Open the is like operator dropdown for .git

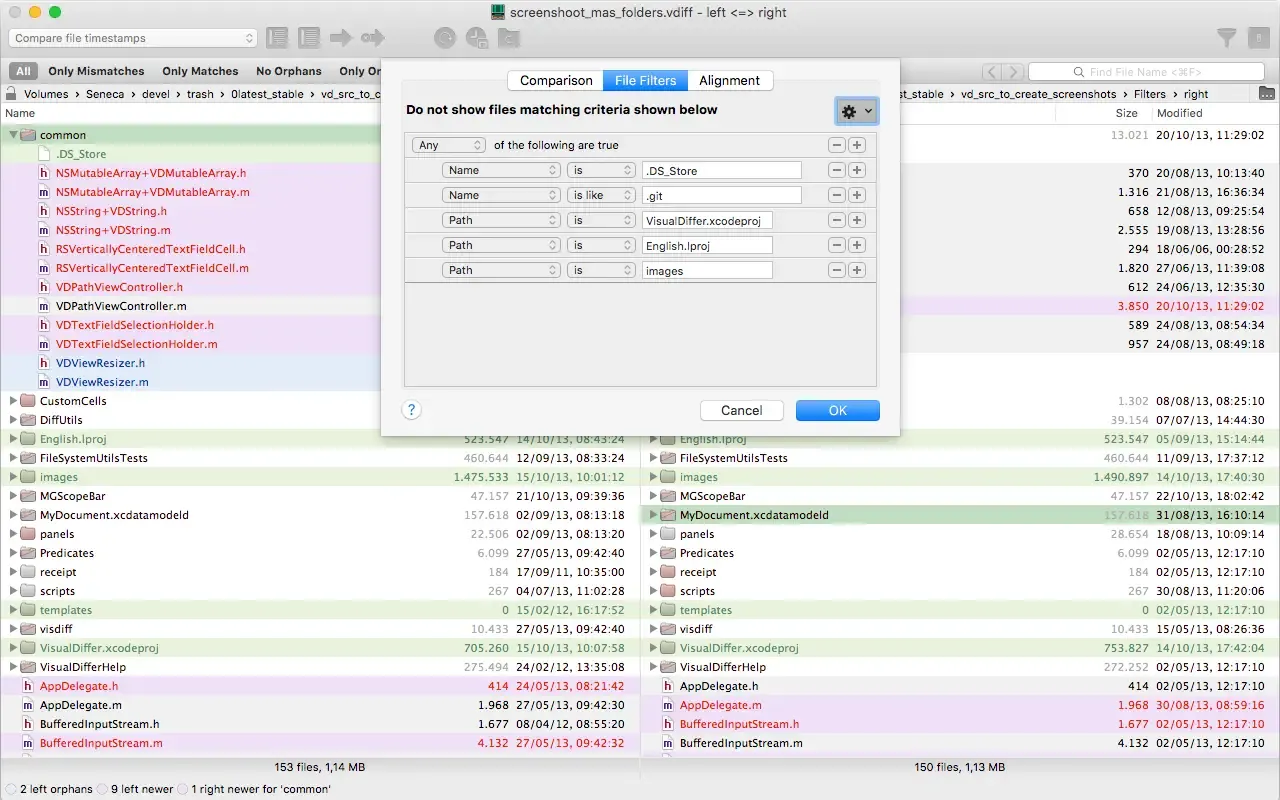601,194
